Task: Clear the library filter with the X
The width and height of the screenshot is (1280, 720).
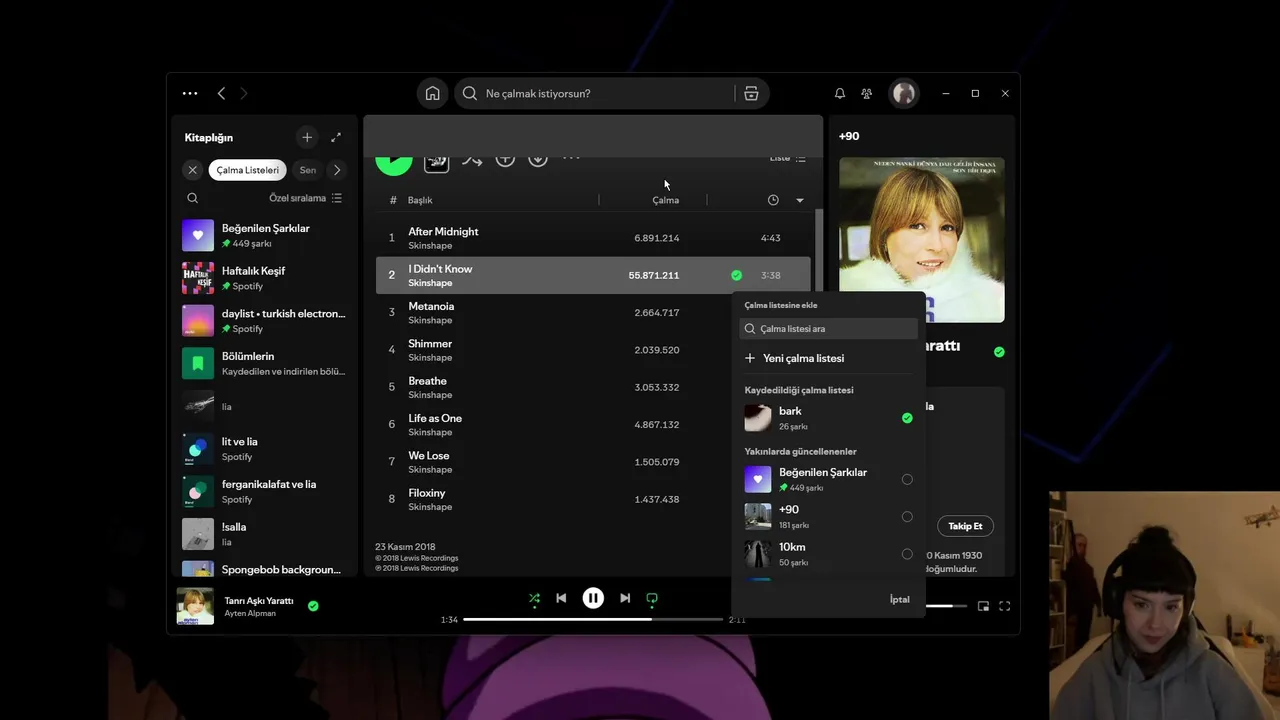Action: (193, 170)
